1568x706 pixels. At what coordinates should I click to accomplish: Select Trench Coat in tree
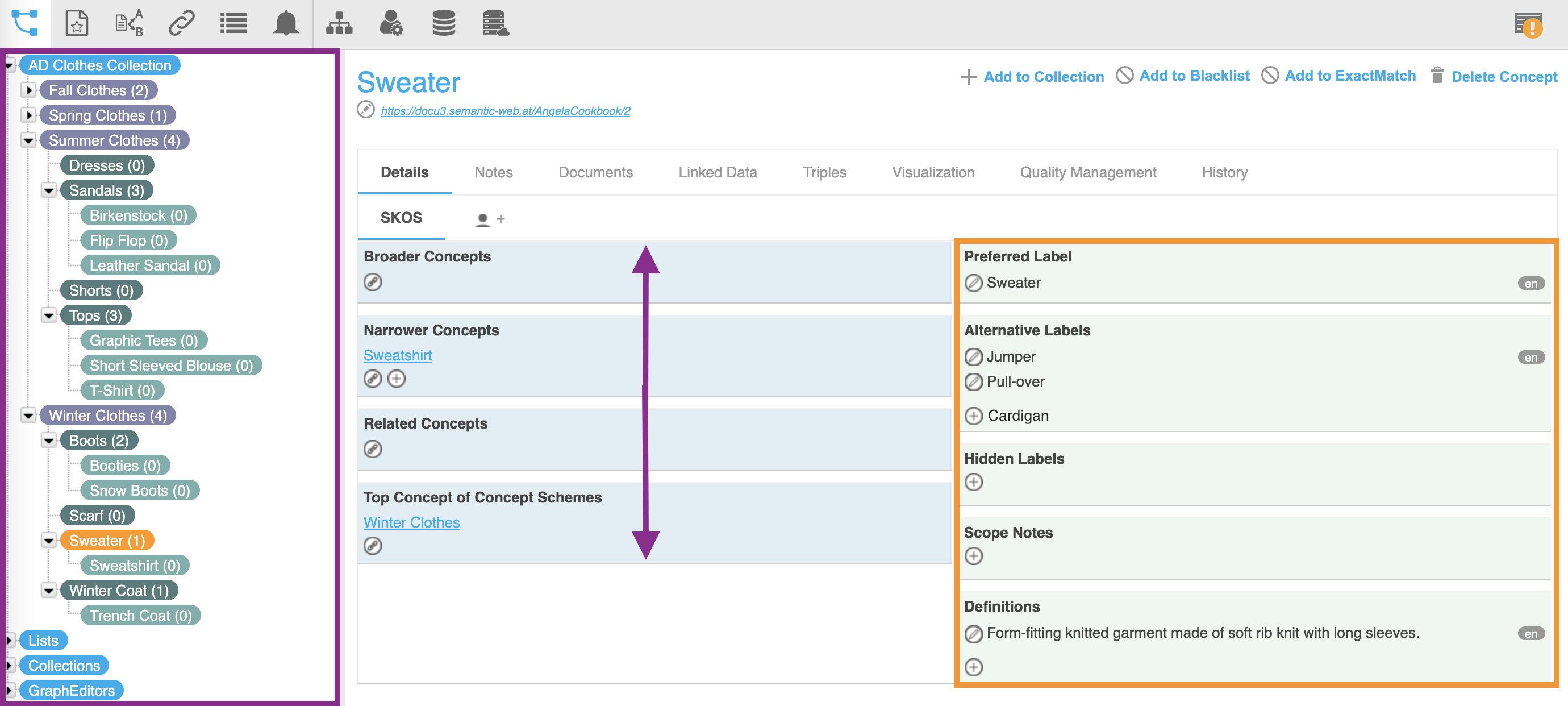[141, 615]
